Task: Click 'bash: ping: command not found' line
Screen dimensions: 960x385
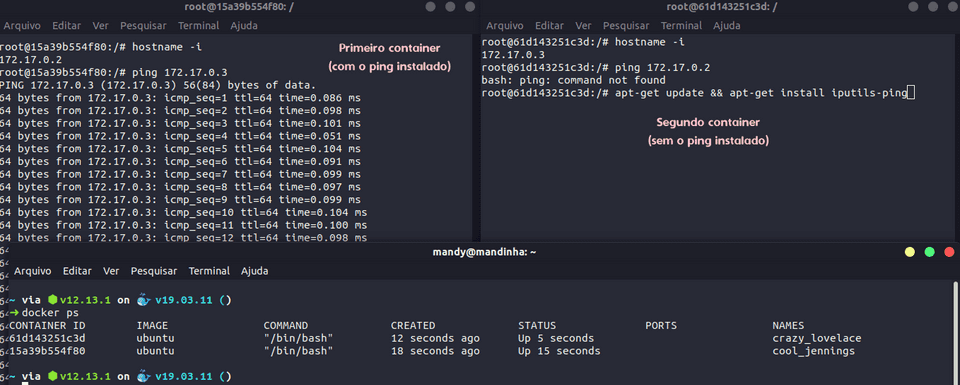Action: [x=574, y=80]
